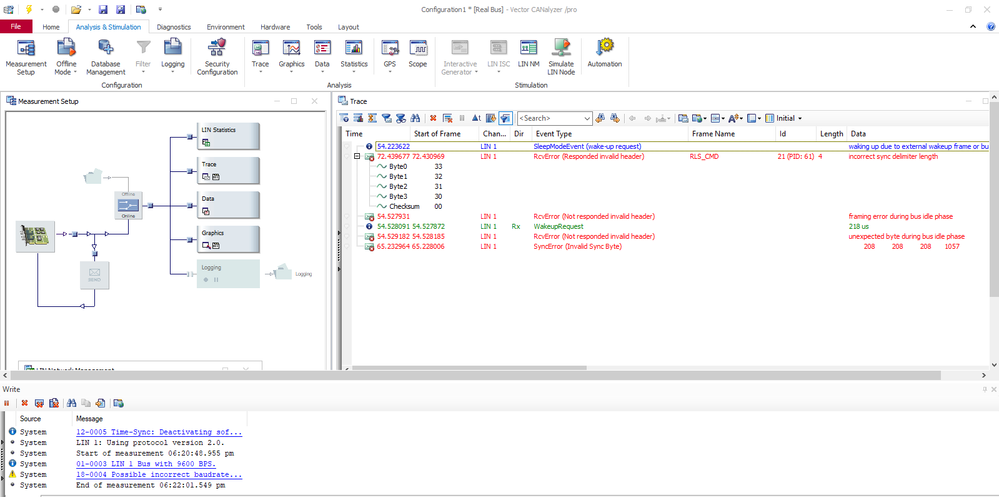Screen dimensions: 999x497
Task: Click the Frame Name column header
Action: pos(732,134)
